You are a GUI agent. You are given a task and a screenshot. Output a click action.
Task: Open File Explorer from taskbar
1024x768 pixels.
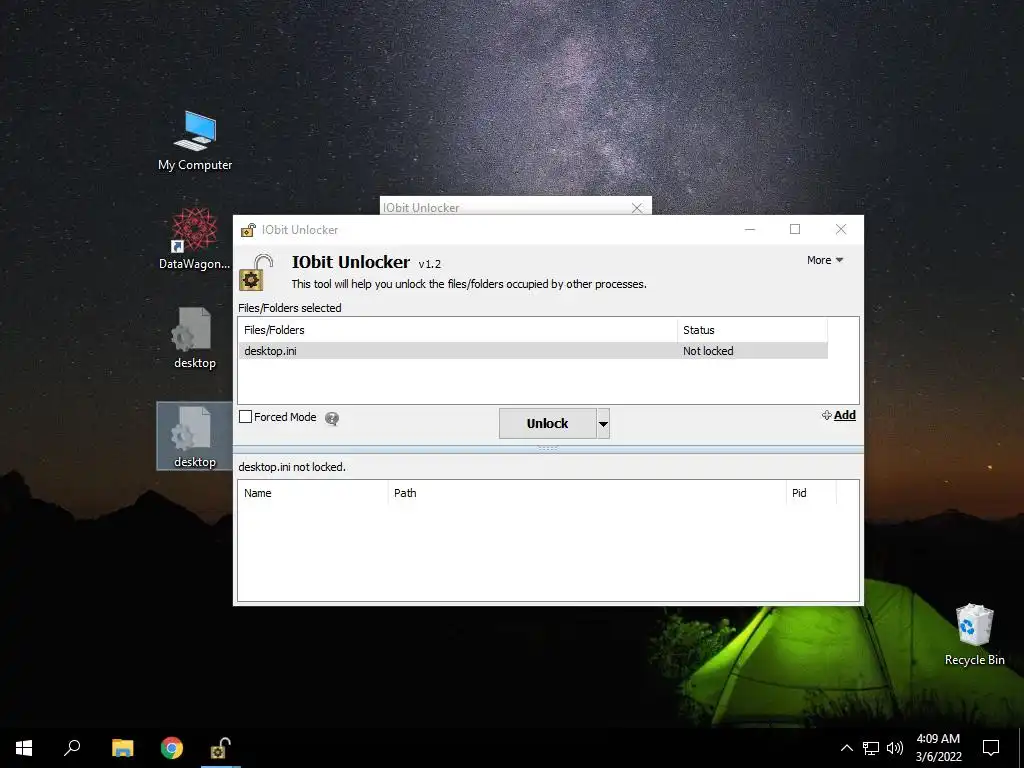coord(122,748)
